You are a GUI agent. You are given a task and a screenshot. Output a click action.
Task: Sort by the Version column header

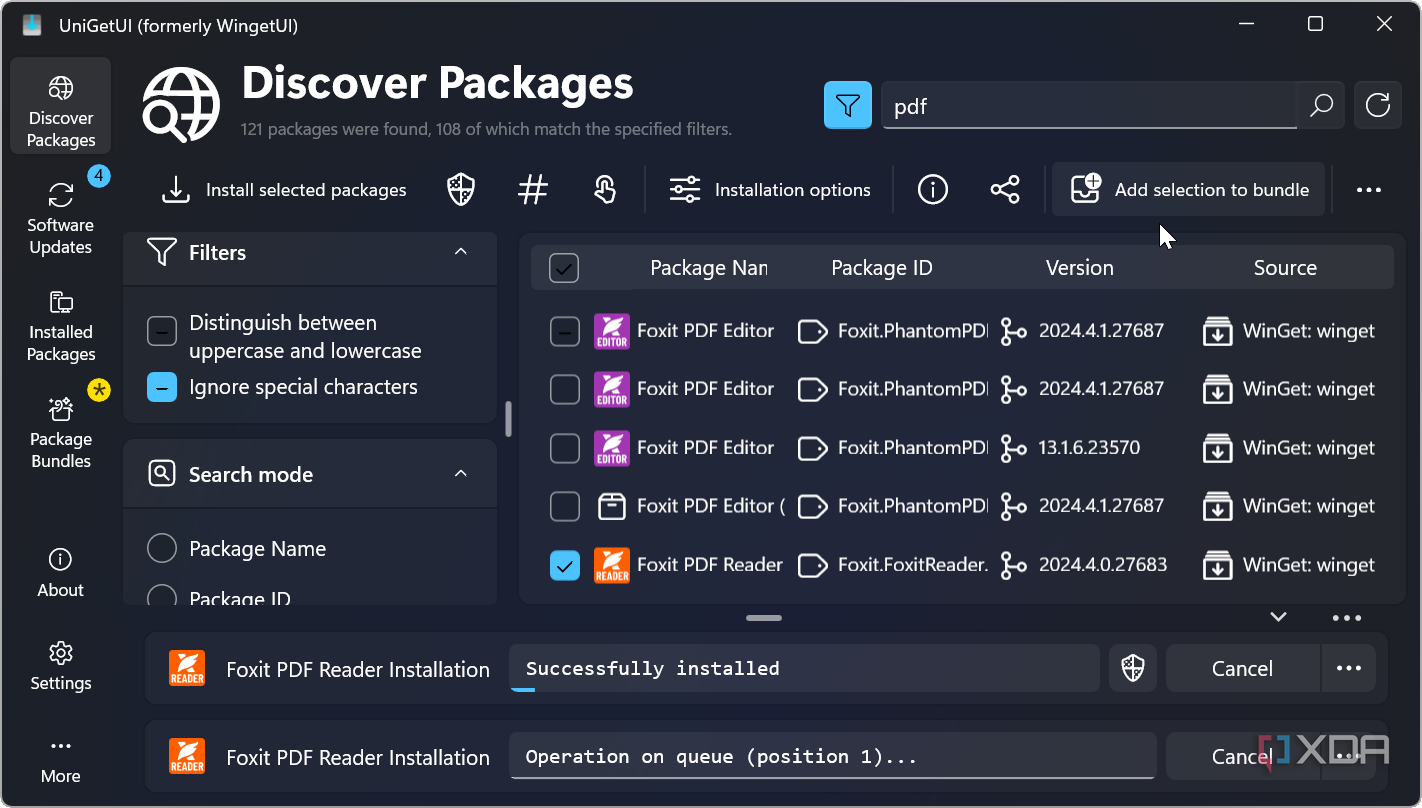coord(1080,268)
